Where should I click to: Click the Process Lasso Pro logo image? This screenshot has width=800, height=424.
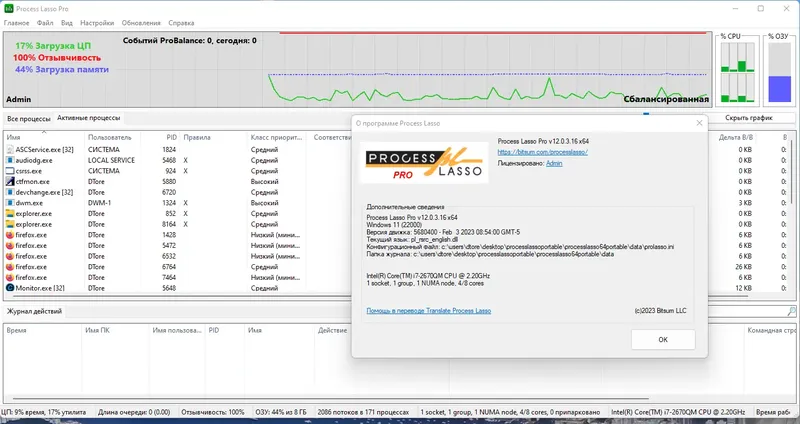424,162
